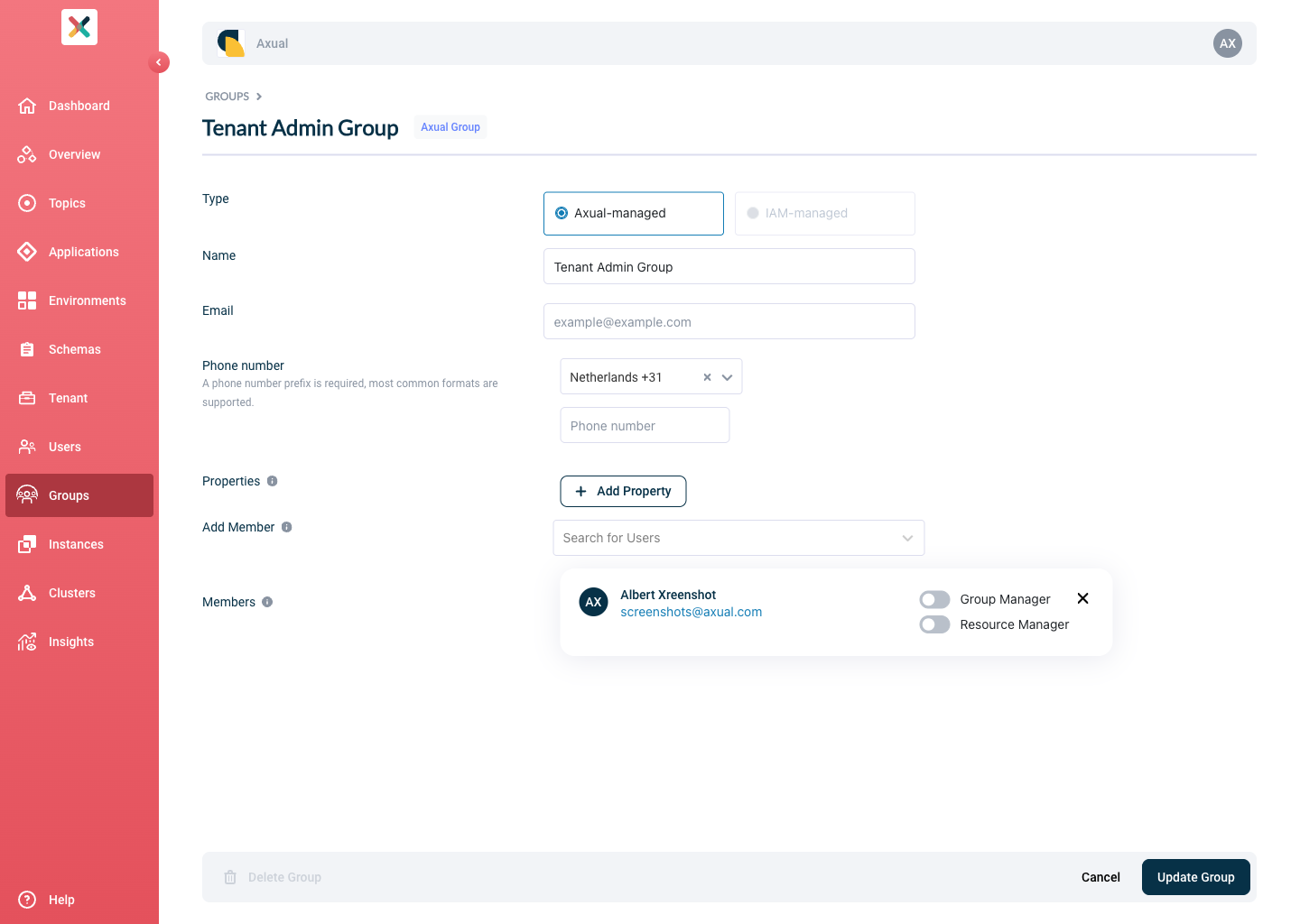Click the Help question mark icon

[27, 900]
